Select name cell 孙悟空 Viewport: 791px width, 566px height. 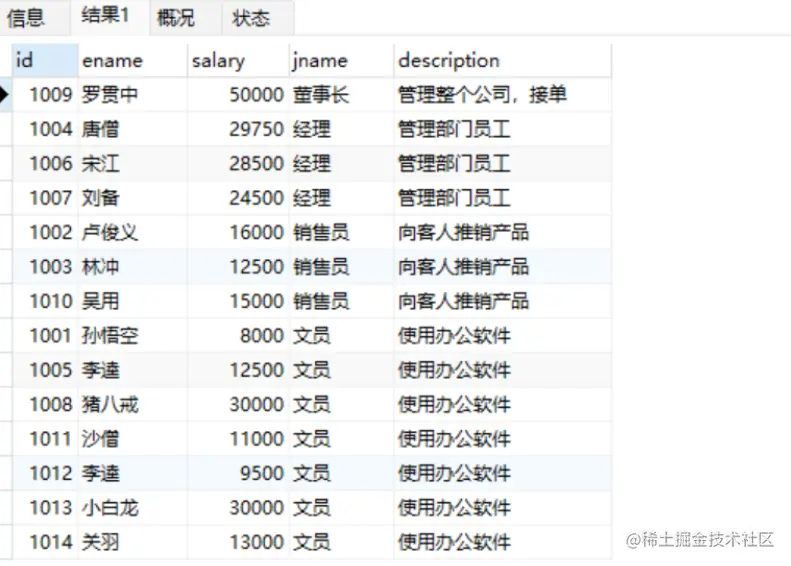[x=133, y=335]
